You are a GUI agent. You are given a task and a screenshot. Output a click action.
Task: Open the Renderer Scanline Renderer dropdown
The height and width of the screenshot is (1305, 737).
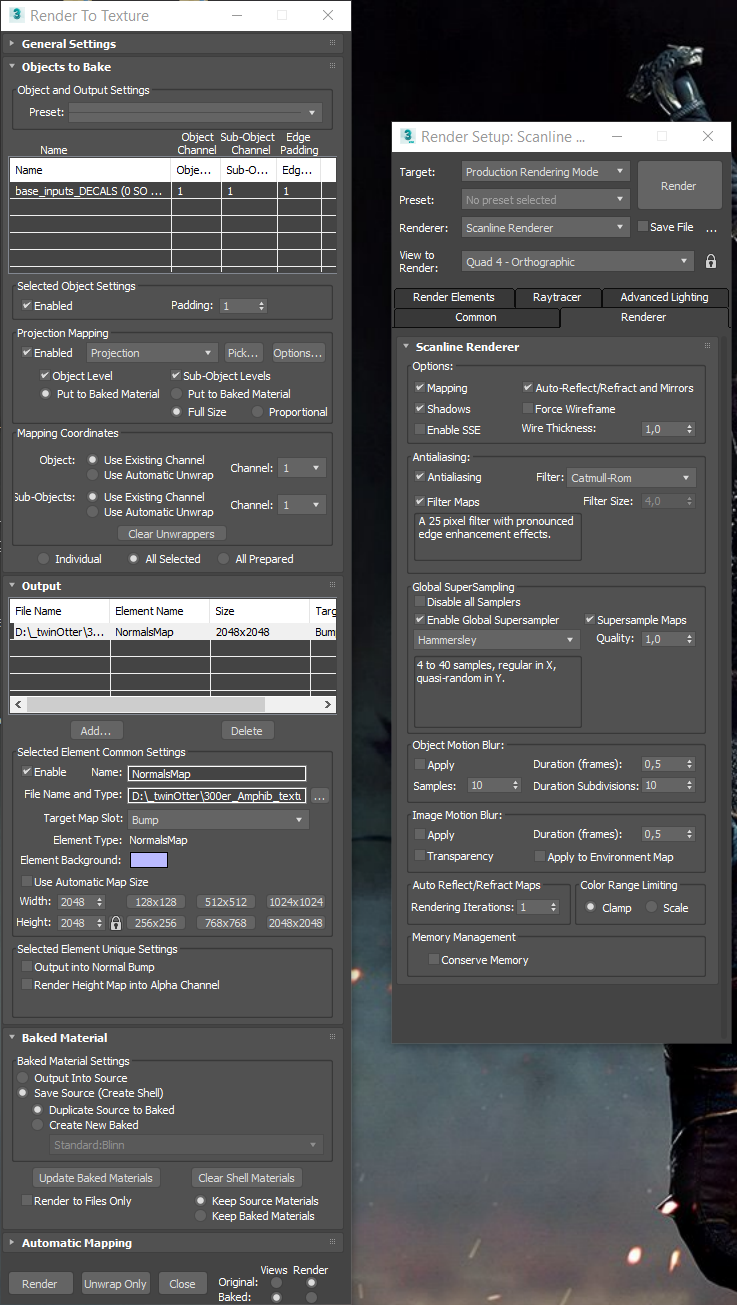coord(546,228)
